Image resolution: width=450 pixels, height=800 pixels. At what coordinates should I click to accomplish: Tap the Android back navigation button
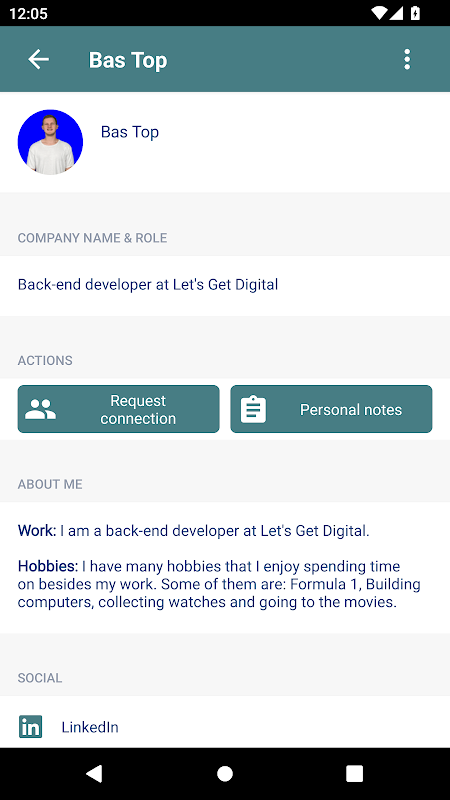pos(94,773)
